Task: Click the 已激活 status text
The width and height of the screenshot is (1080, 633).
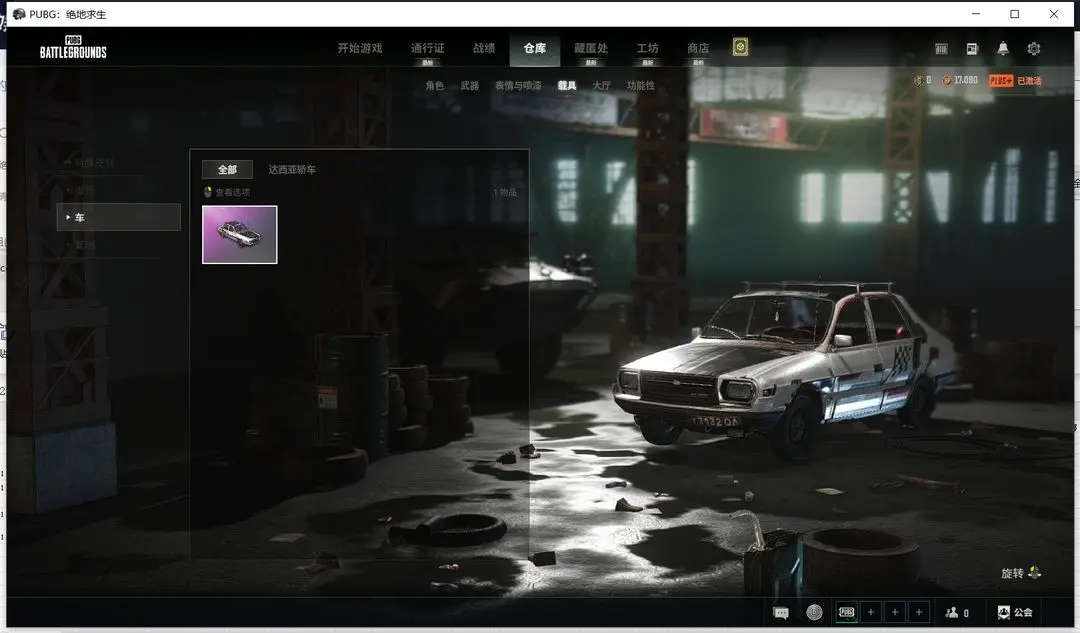Action: (1029, 81)
